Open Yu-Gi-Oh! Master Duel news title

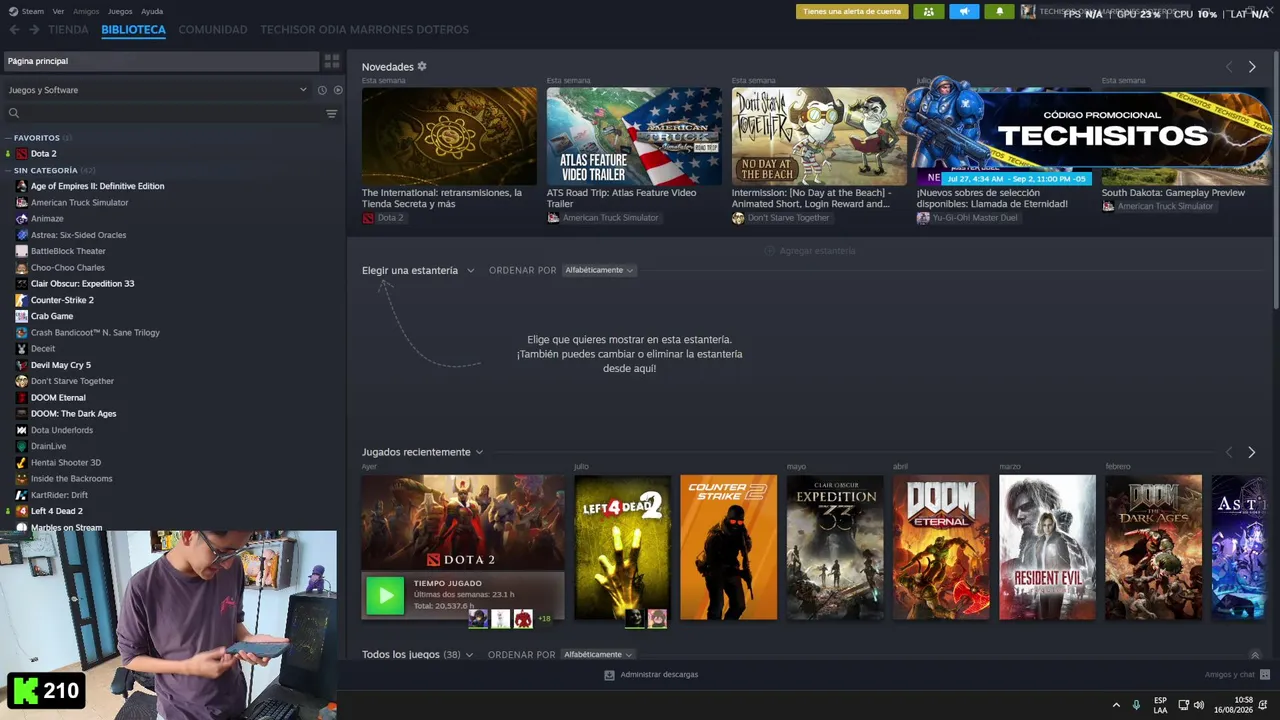(992, 198)
